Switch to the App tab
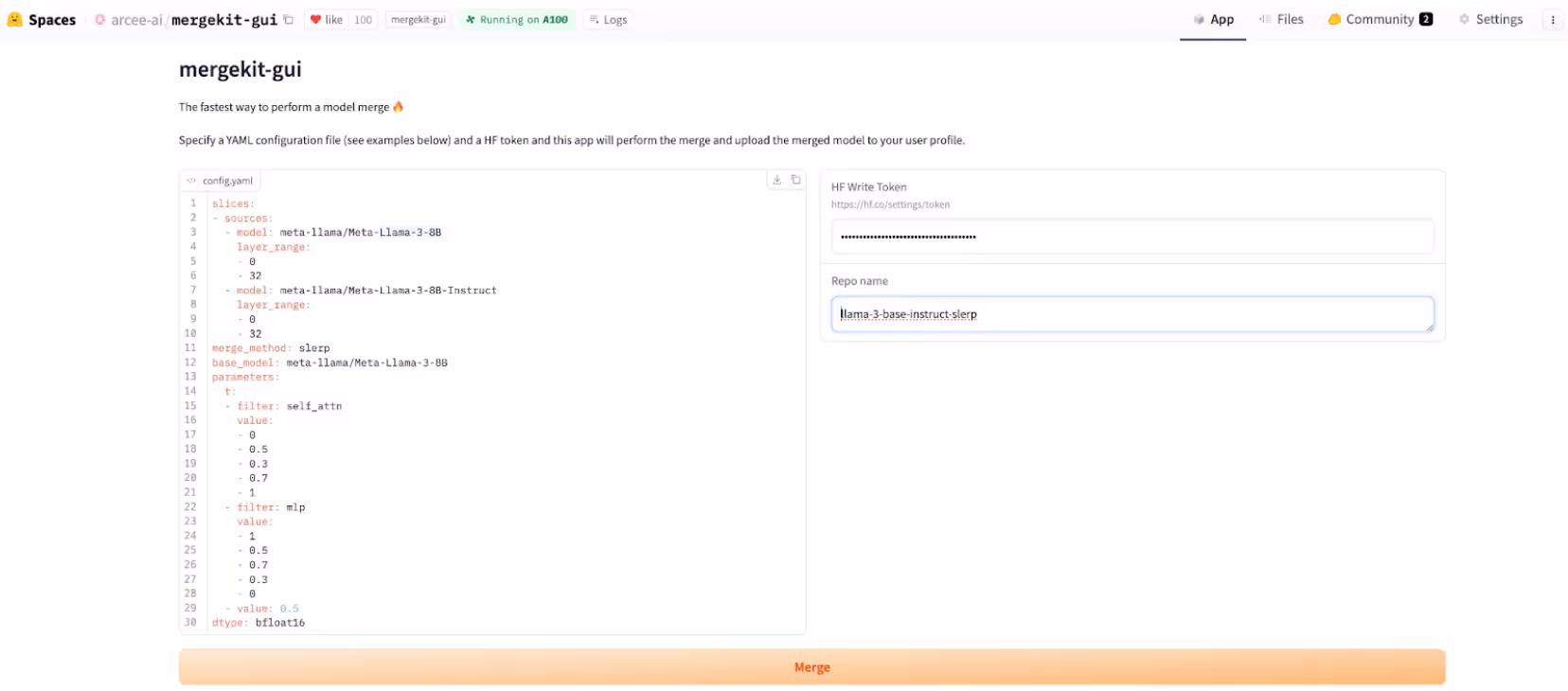Screen dimensions: 1568x691 (1213, 19)
